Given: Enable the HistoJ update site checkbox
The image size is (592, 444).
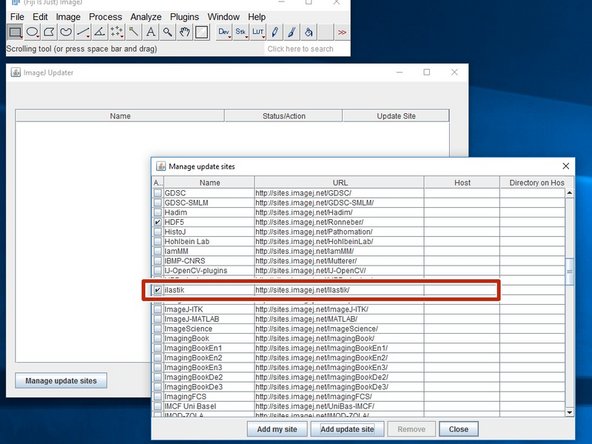Looking at the screenshot, I should (158, 232).
